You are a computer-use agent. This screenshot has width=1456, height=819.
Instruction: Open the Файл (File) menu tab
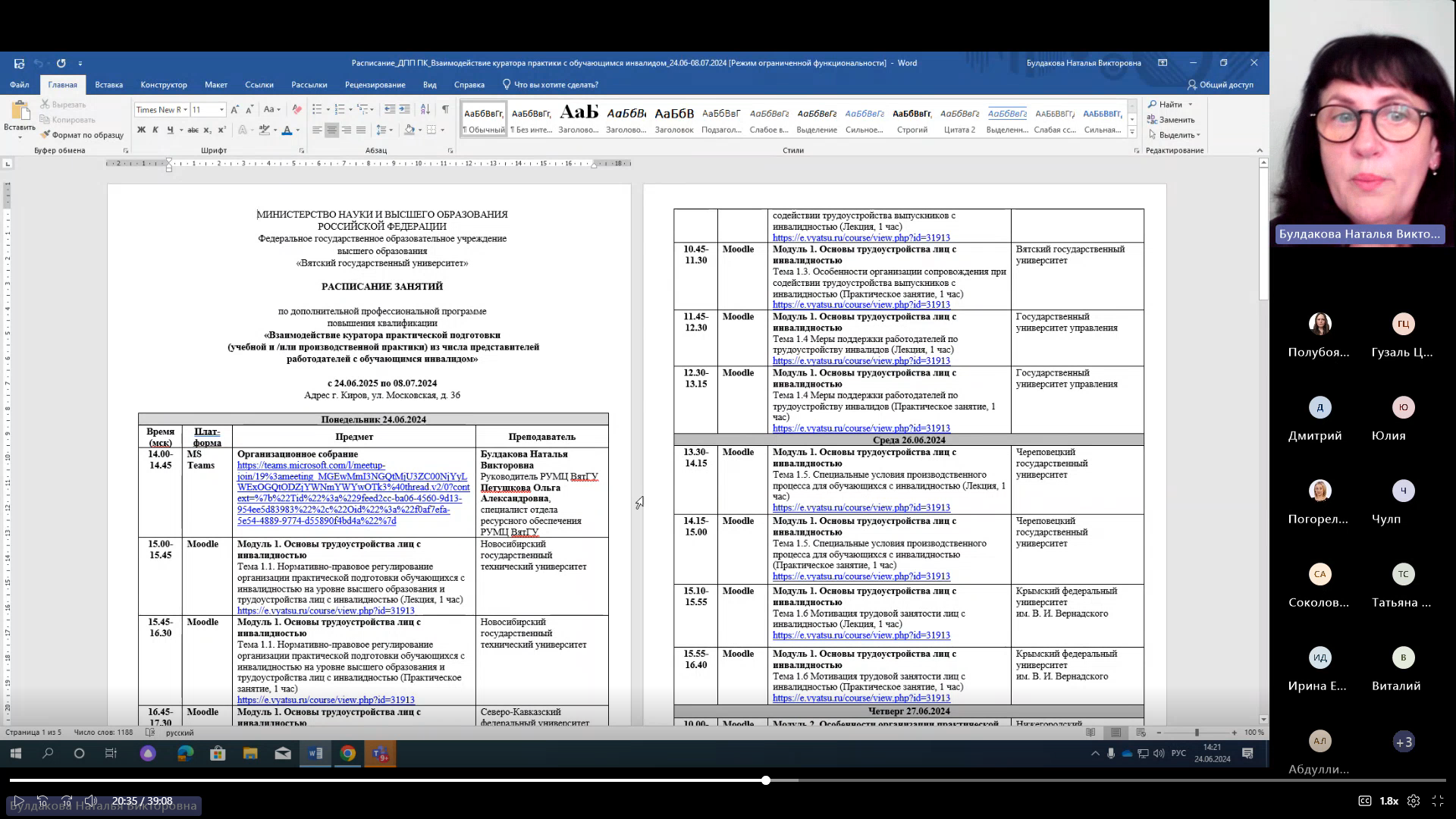[19, 85]
